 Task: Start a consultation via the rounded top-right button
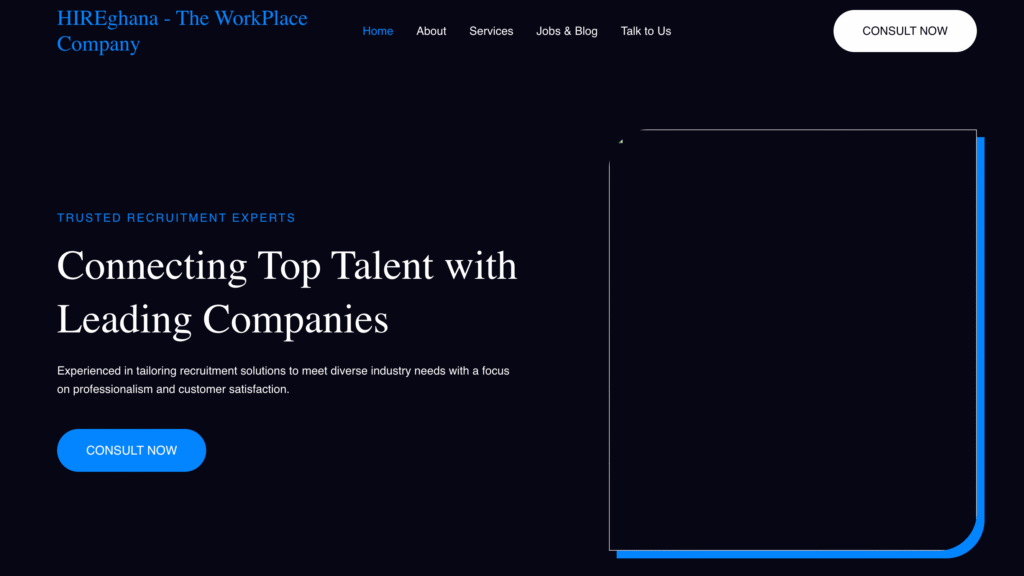pyautogui.click(x=904, y=30)
